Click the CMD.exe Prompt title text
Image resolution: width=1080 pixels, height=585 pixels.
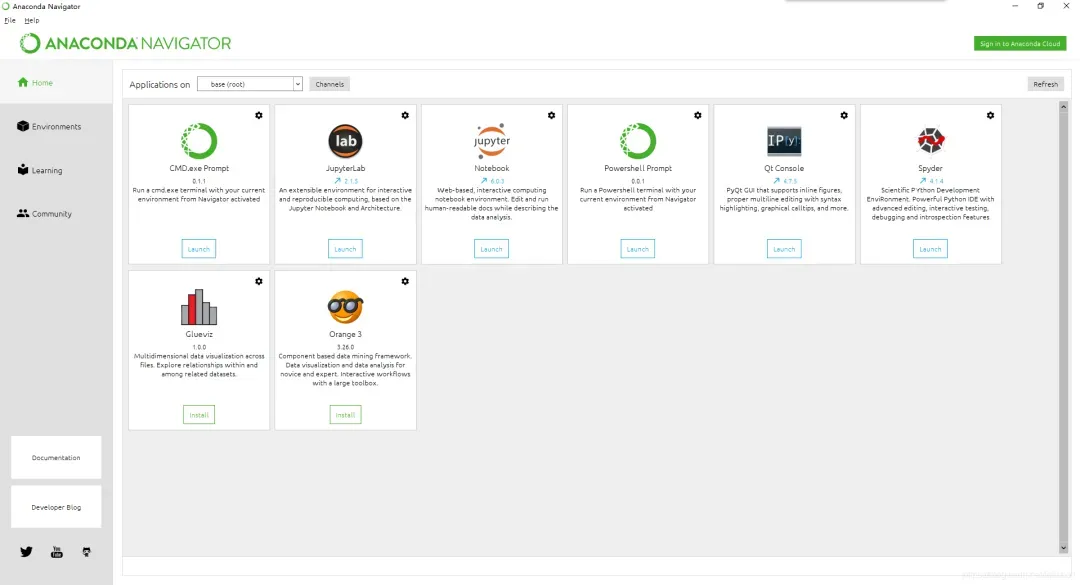(199, 168)
